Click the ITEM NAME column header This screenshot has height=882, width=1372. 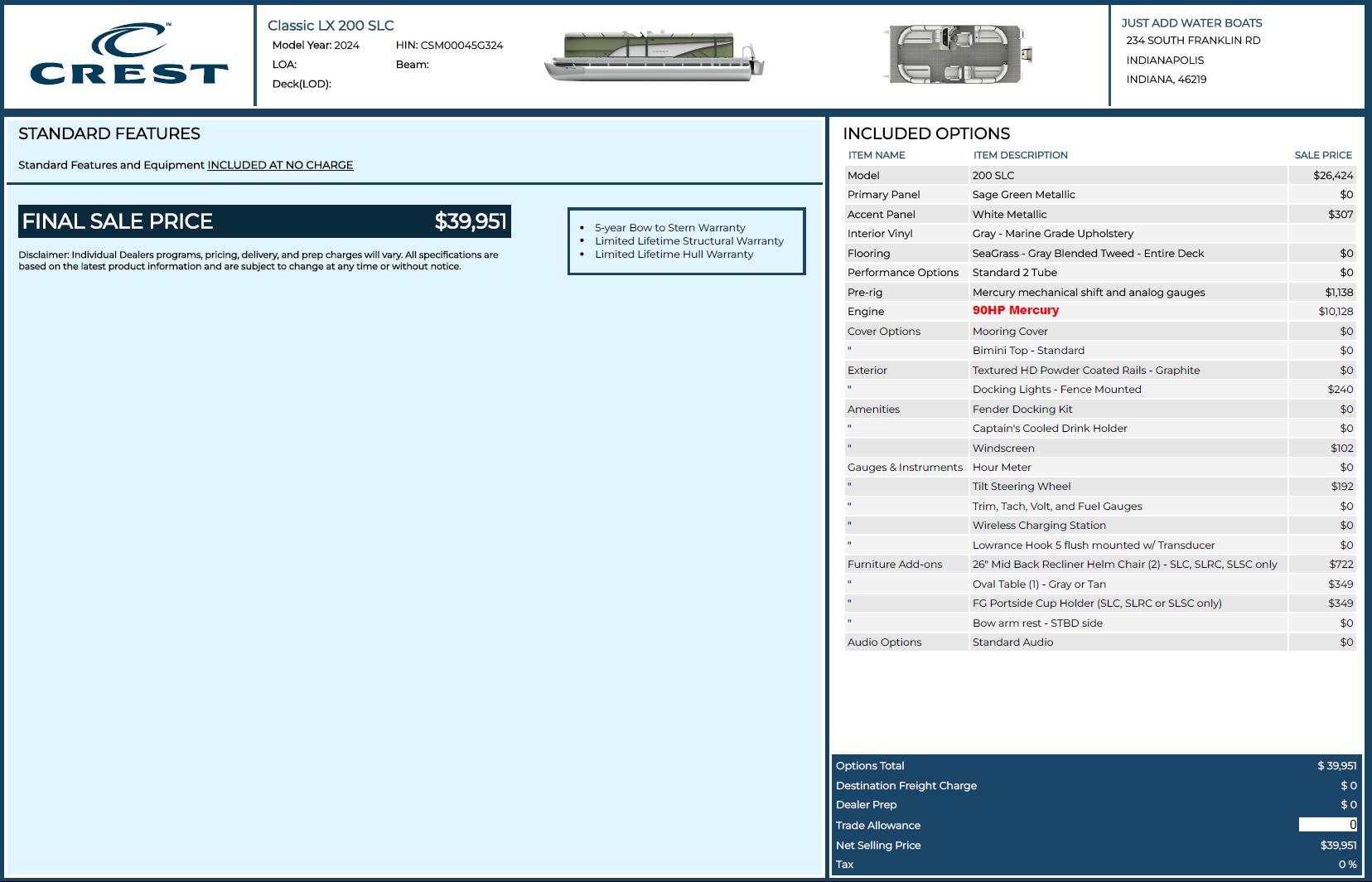click(877, 155)
